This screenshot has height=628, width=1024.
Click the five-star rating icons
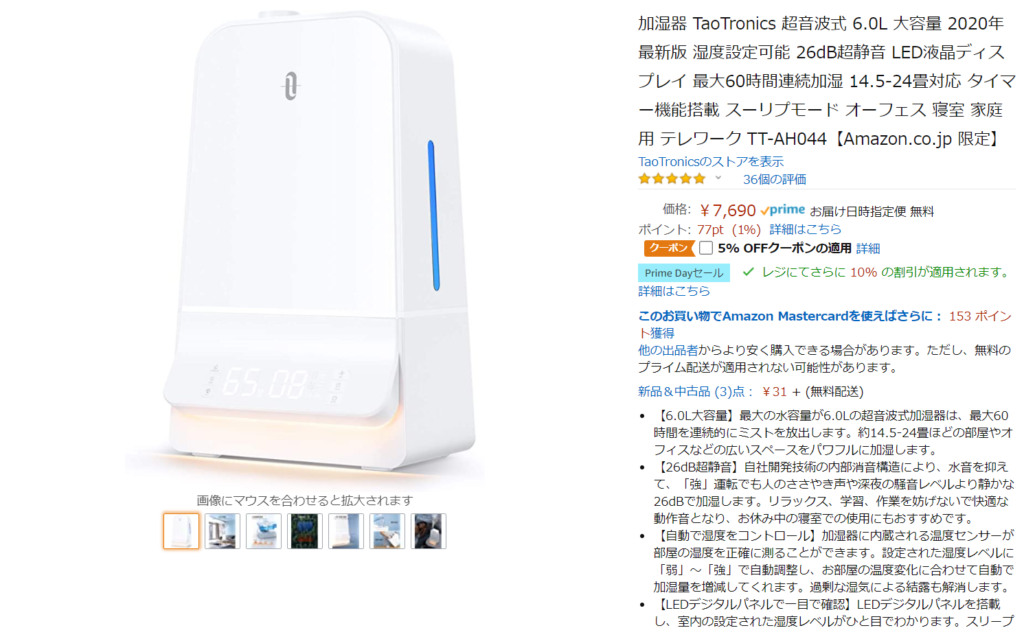[672, 179]
